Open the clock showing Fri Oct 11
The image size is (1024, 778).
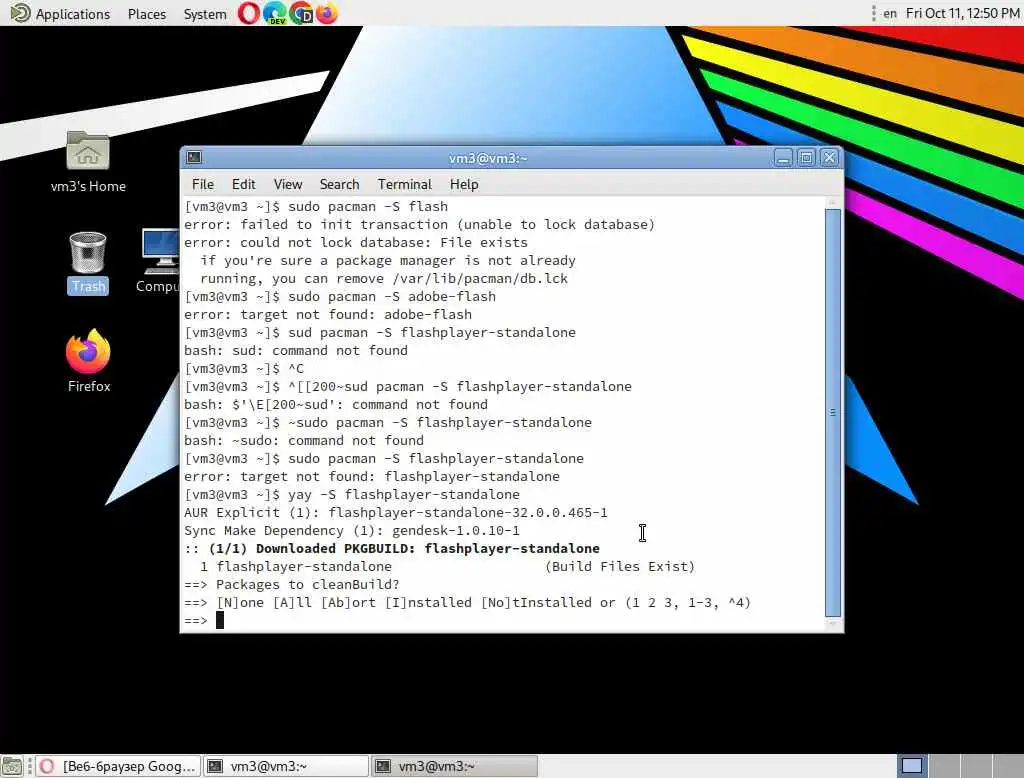click(x=962, y=13)
